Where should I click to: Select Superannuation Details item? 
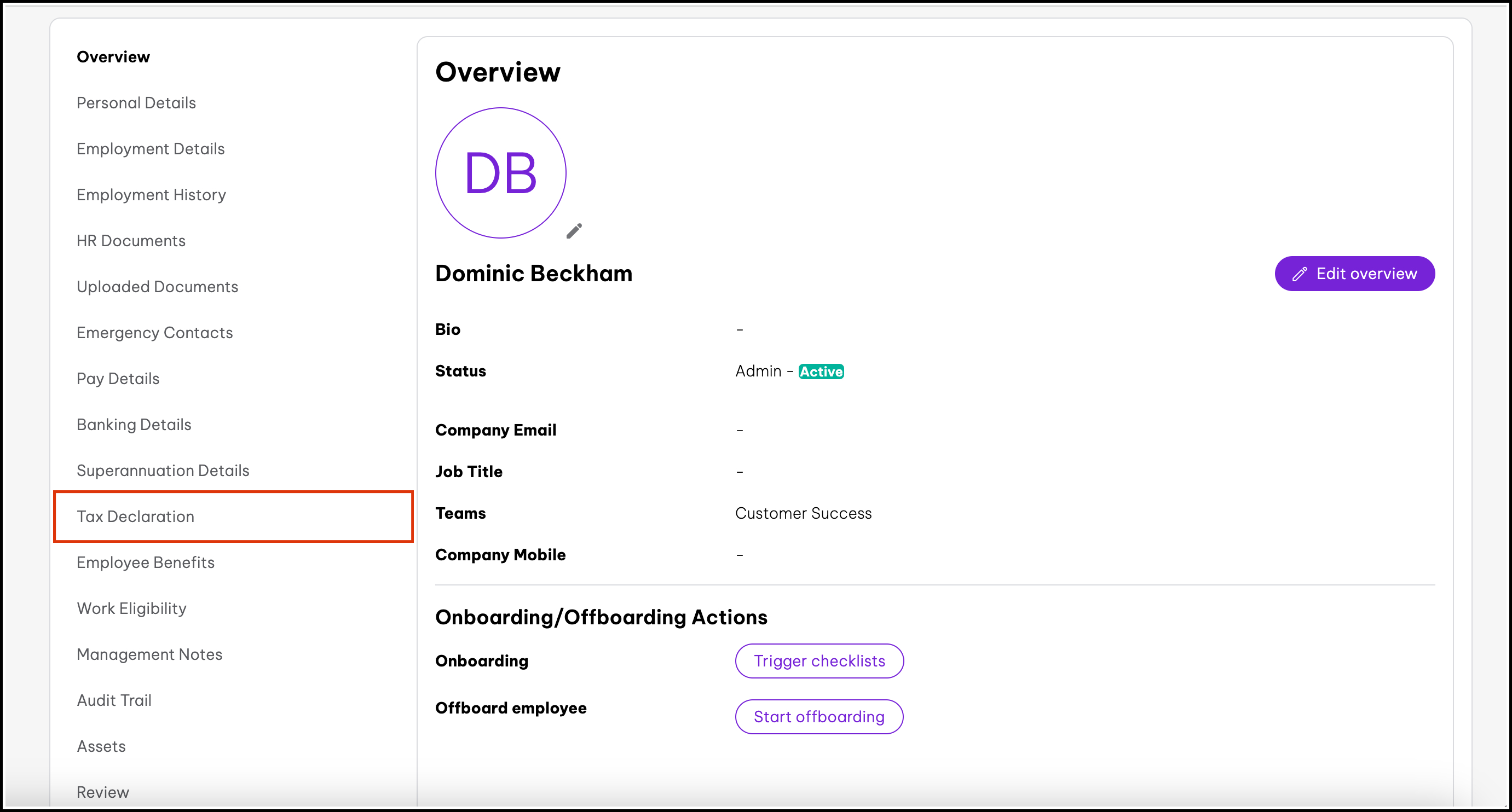[x=163, y=471]
